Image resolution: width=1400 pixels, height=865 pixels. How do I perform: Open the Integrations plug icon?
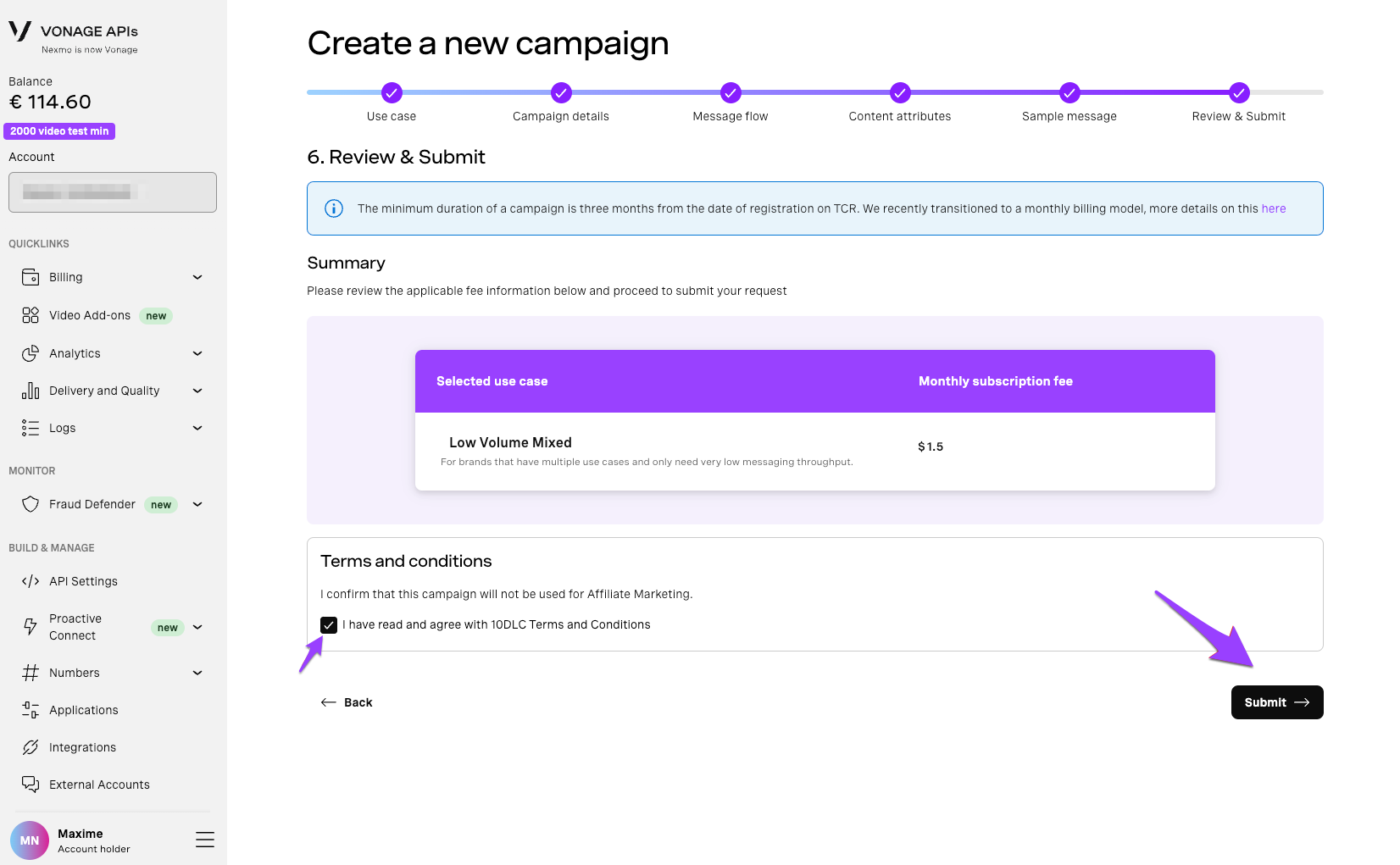coord(31,747)
